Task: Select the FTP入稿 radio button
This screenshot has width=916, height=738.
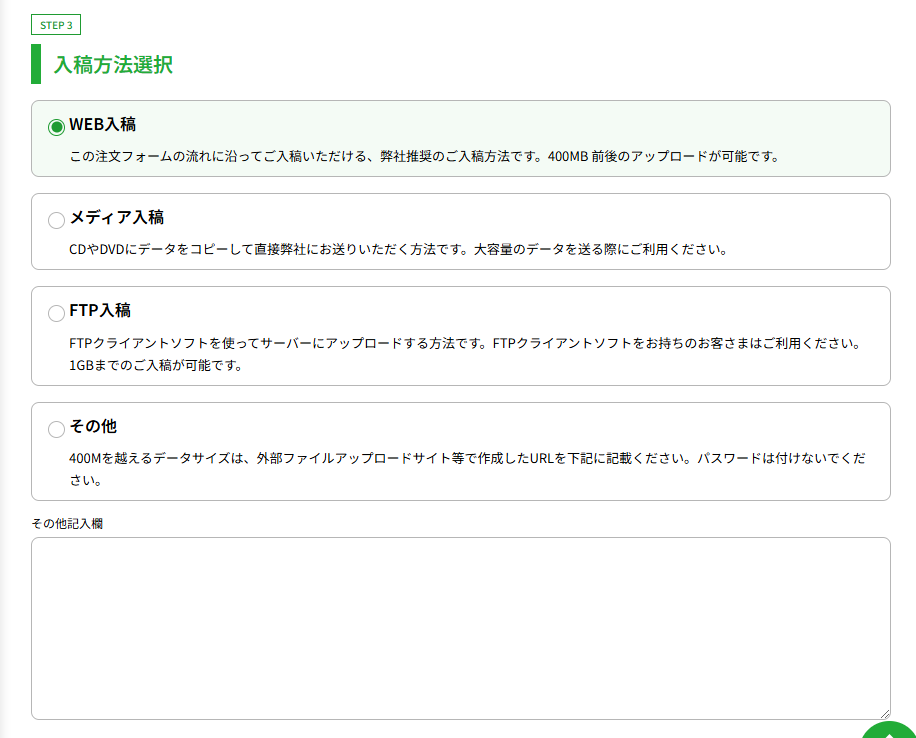Action: [x=57, y=313]
